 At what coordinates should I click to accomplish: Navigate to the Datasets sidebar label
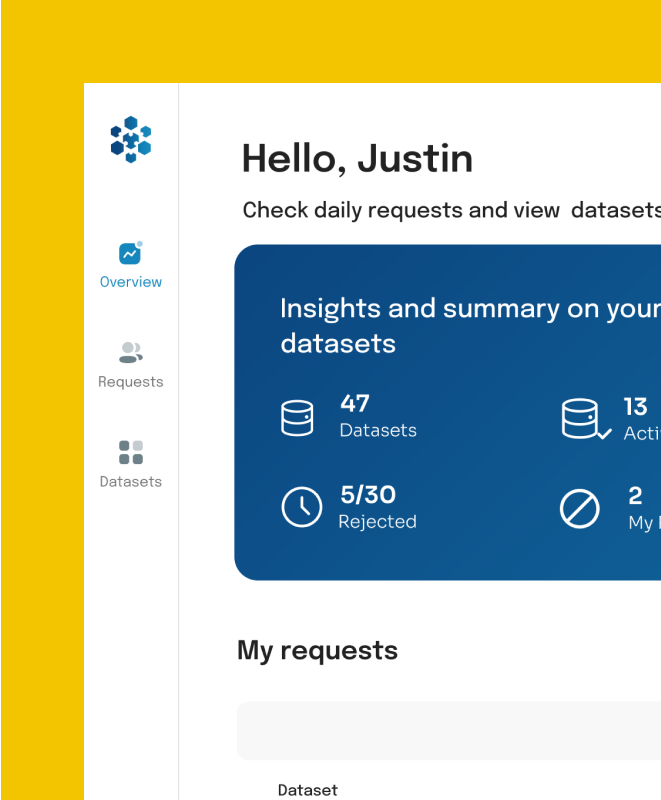coord(131,482)
